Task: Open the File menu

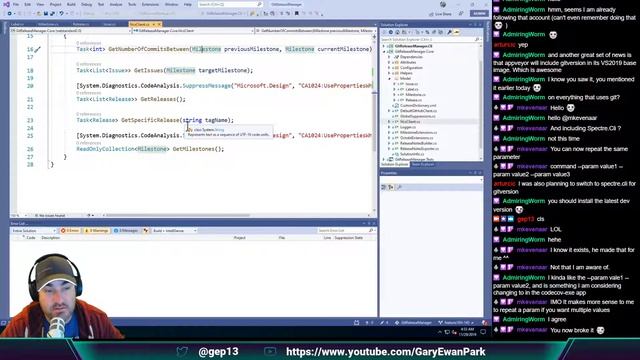Action: click(x=16, y=4)
